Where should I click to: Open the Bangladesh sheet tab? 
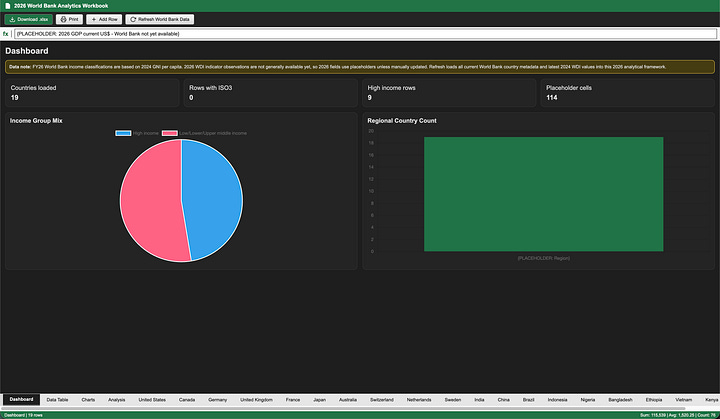click(x=620, y=400)
